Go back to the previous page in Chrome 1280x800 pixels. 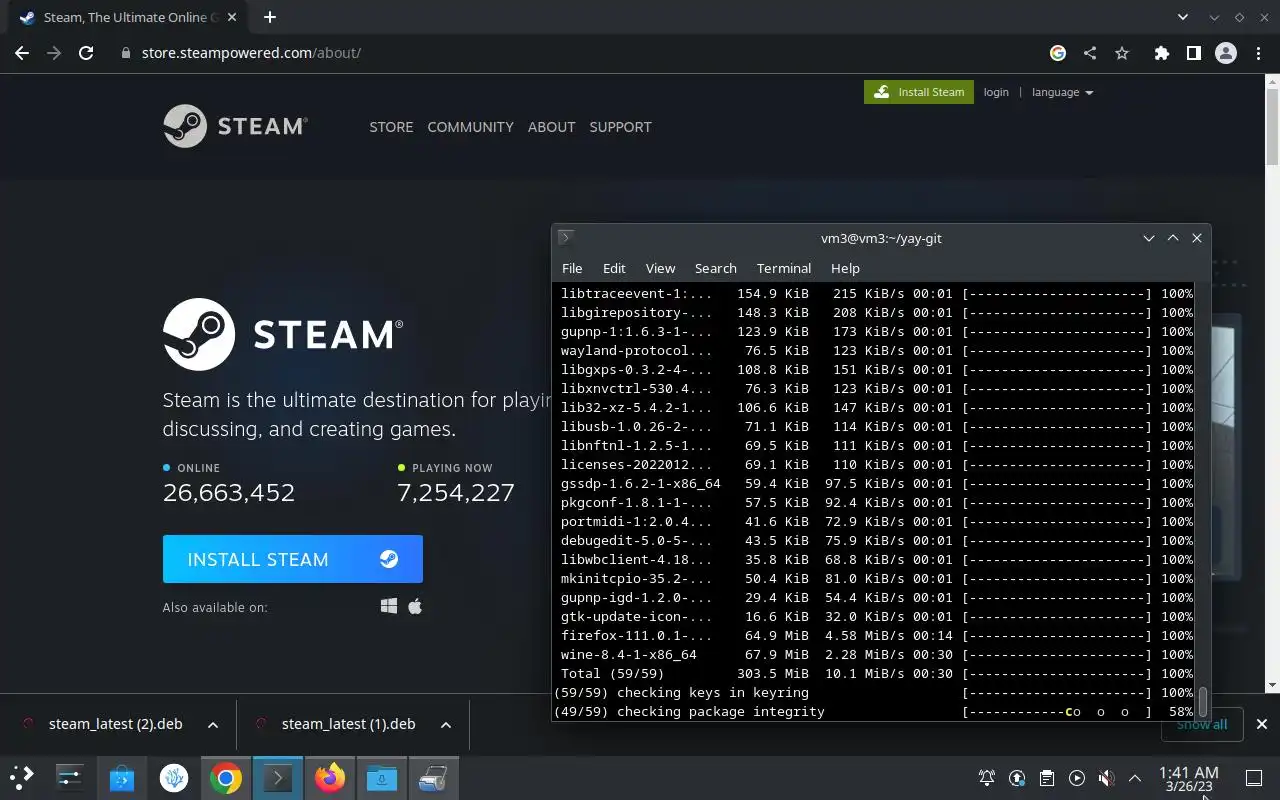22,53
